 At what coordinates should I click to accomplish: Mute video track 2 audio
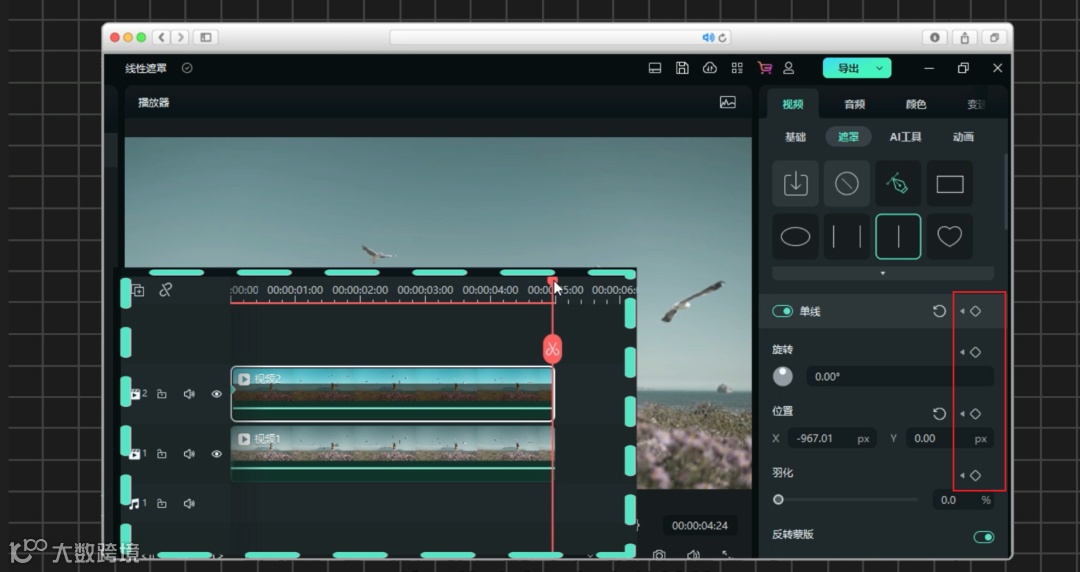click(189, 394)
